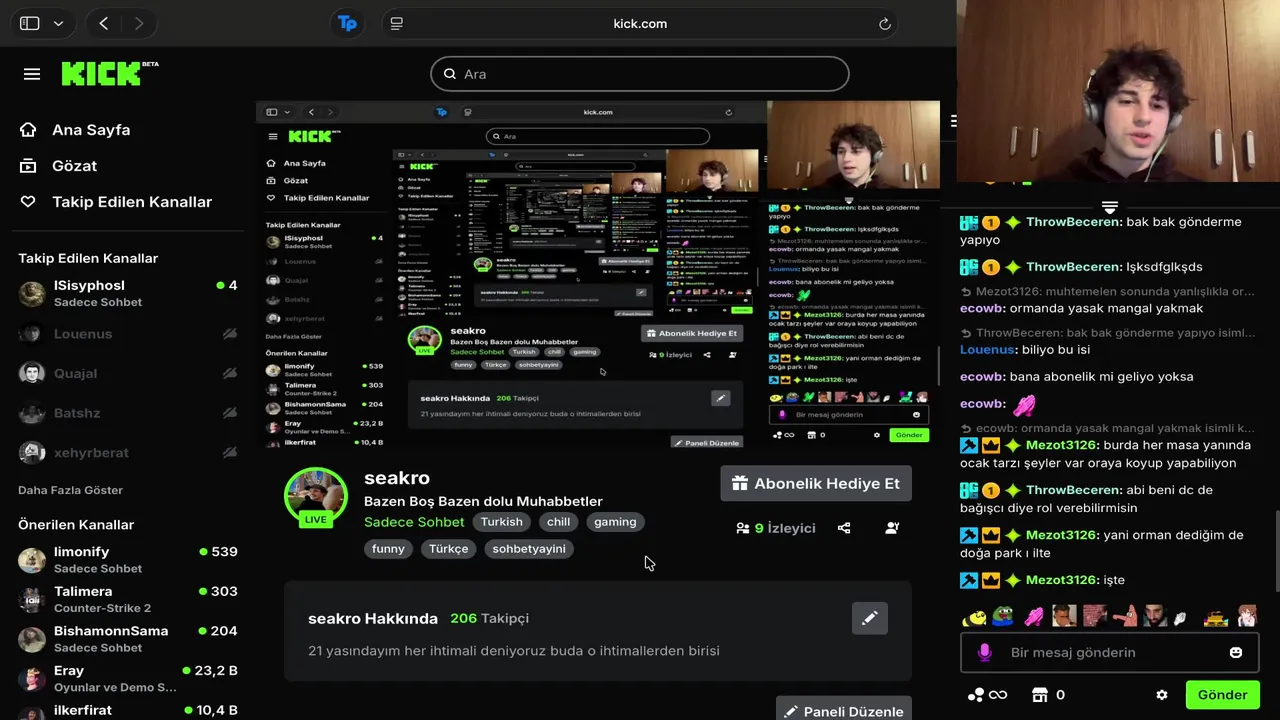Open the channel points infinity icon
The height and width of the screenshot is (720, 1280).
click(x=987, y=695)
